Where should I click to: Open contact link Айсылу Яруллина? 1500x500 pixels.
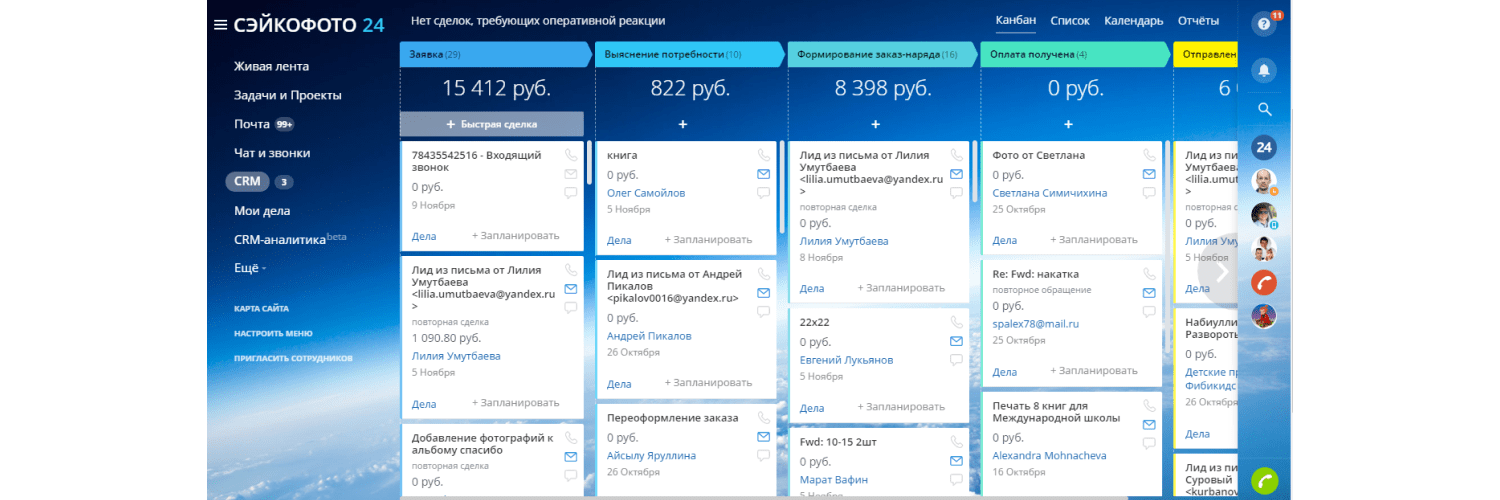[x=651, y=456]
